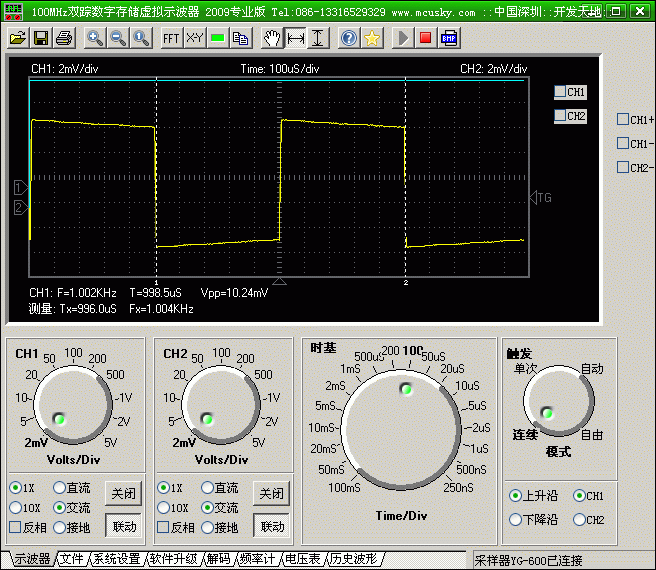Select 10X probe for CH1

(x=16, y=508)
